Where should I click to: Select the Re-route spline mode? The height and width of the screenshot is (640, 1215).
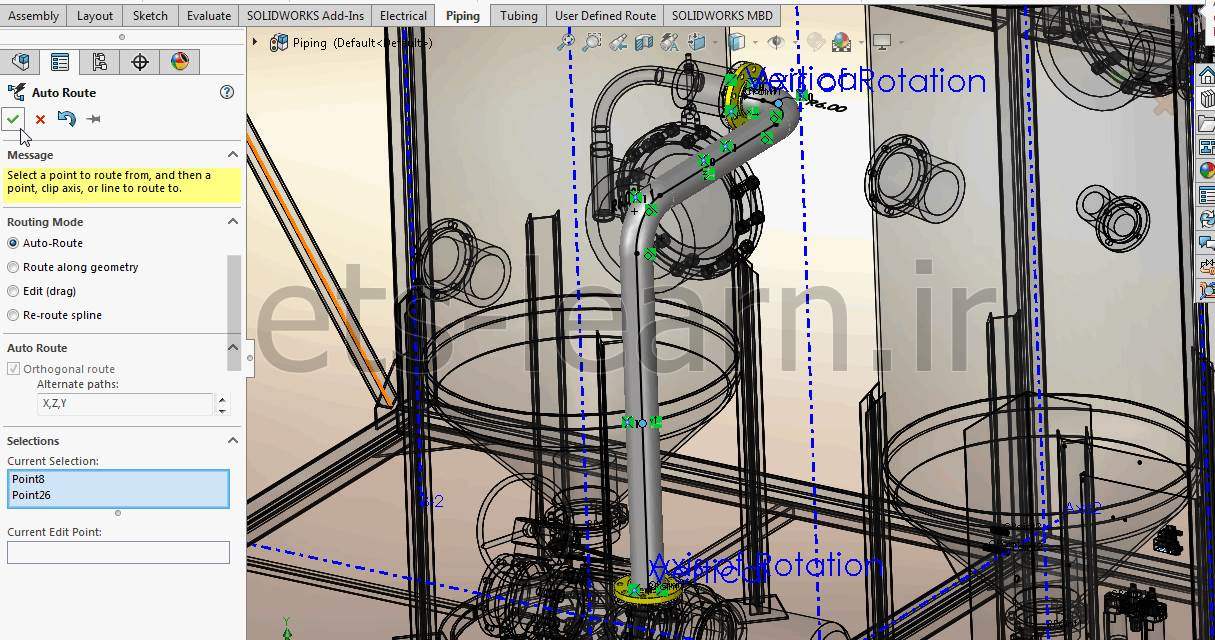[13, 315]
